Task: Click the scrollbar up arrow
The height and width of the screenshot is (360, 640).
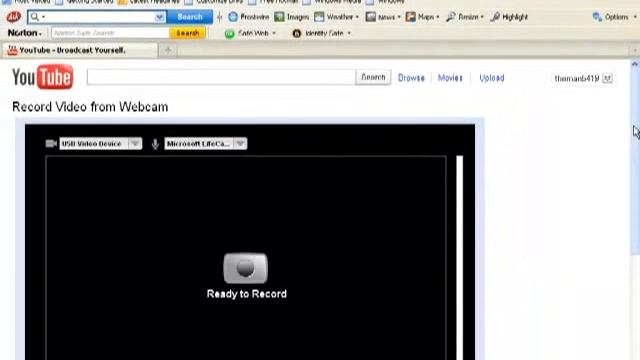Action: pos(635,64)
